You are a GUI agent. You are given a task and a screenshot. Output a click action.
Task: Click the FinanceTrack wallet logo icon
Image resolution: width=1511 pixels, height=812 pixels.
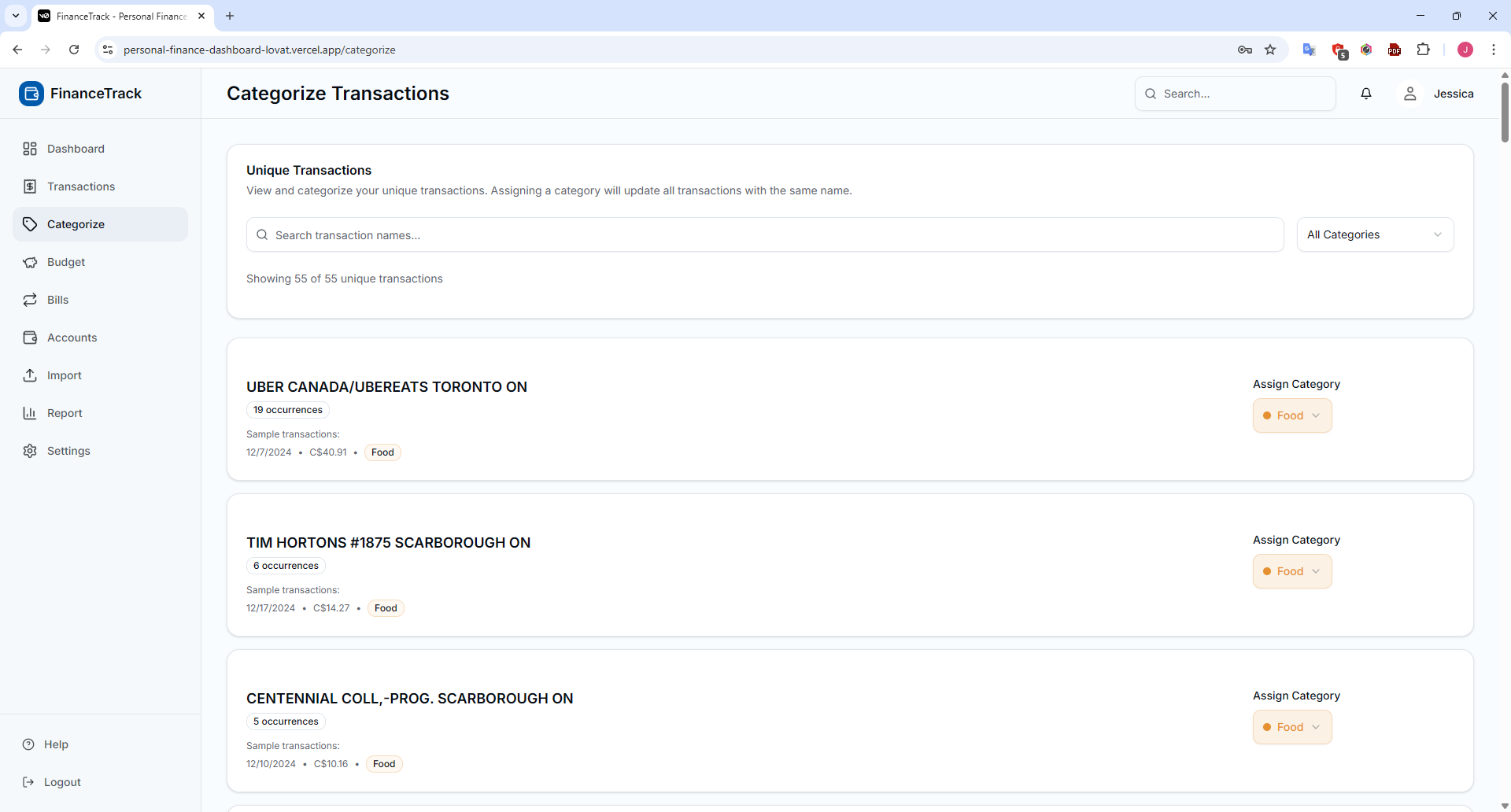point(31,94)
